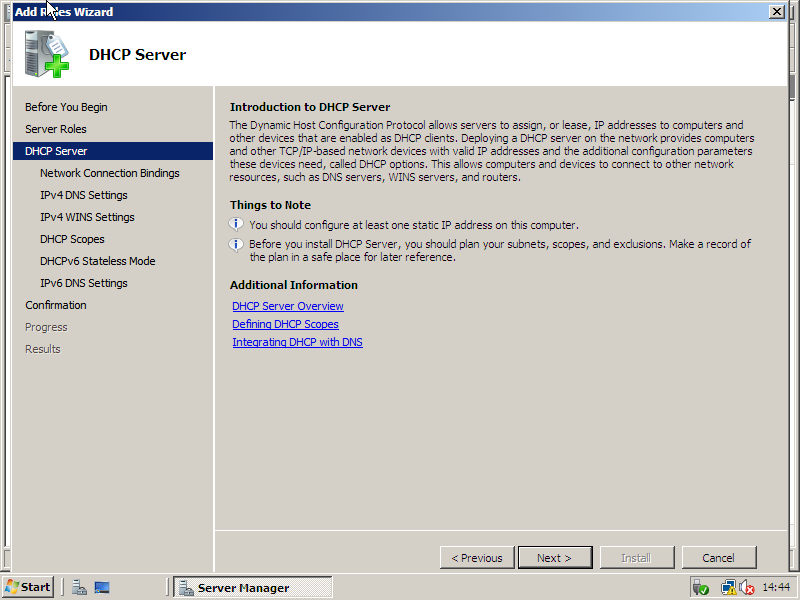
Task: Click the Show Desktop quick launch icon
Action: 102,587
